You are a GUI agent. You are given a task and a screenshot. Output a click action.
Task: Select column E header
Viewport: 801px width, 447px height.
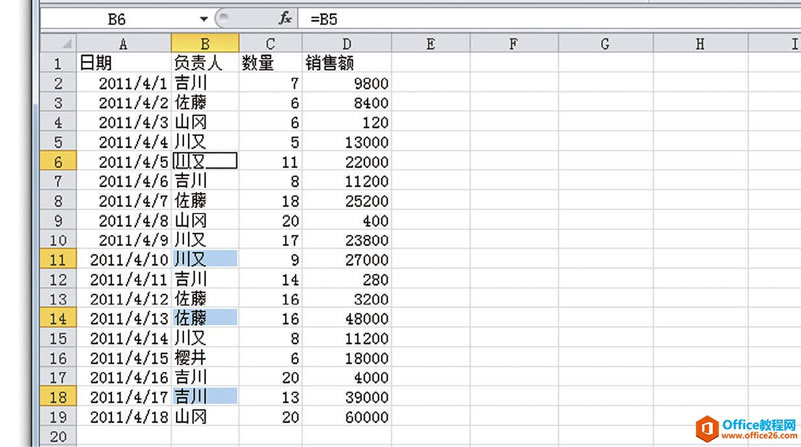point(431,44)
